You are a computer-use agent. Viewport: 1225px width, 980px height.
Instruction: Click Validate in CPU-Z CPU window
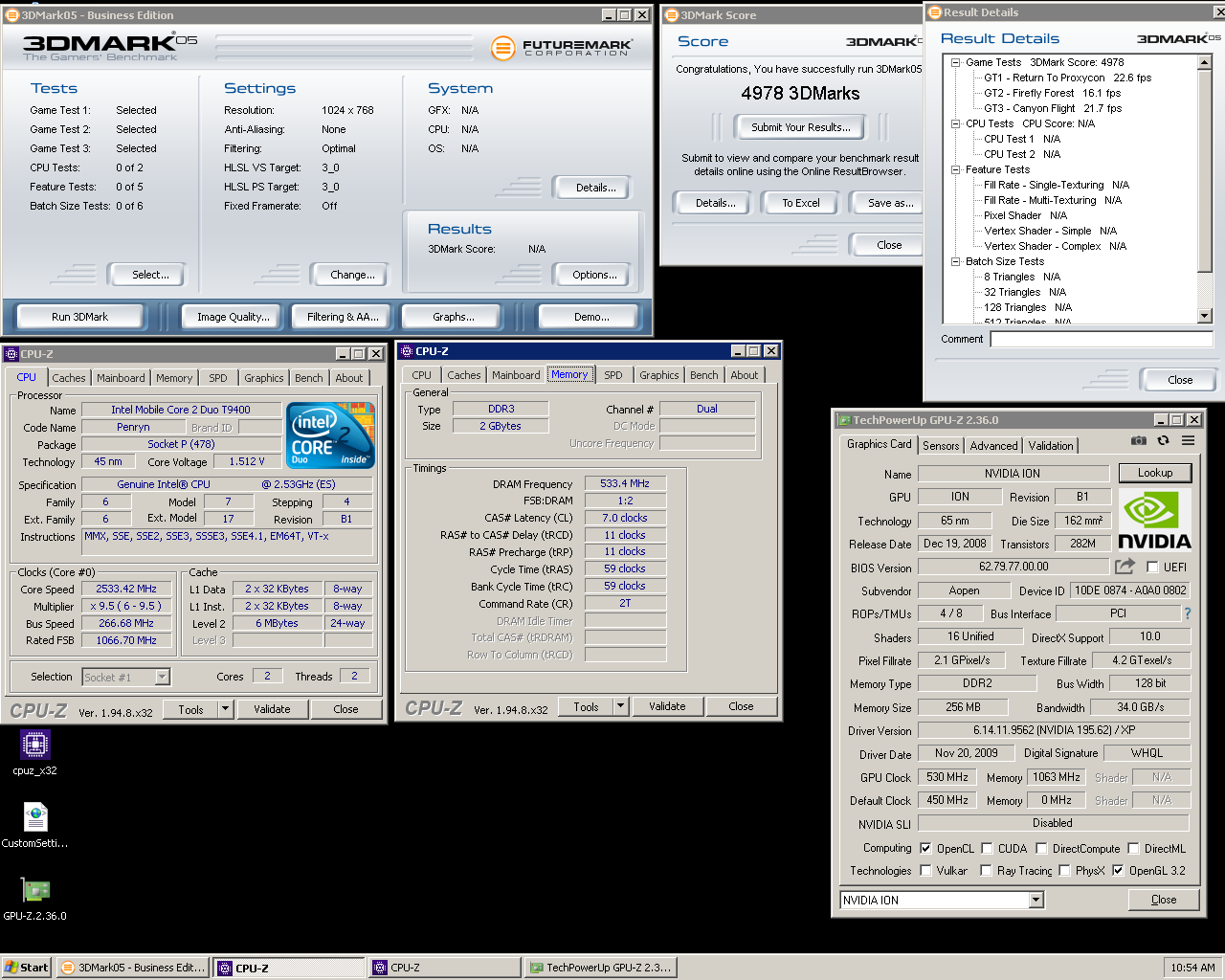click(x=272, y=709)
